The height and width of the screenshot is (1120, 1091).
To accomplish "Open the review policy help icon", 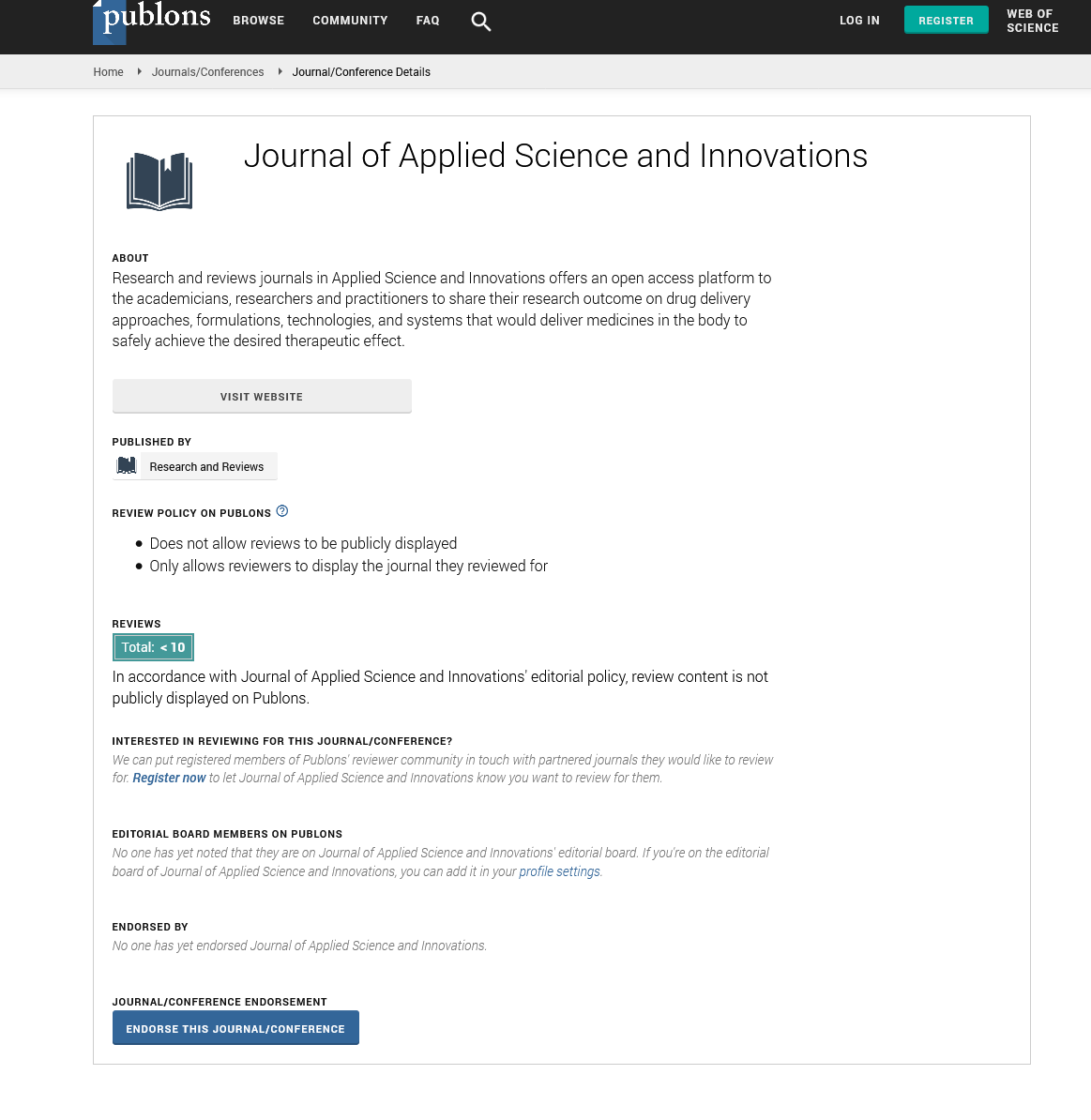I will point(282,511).
